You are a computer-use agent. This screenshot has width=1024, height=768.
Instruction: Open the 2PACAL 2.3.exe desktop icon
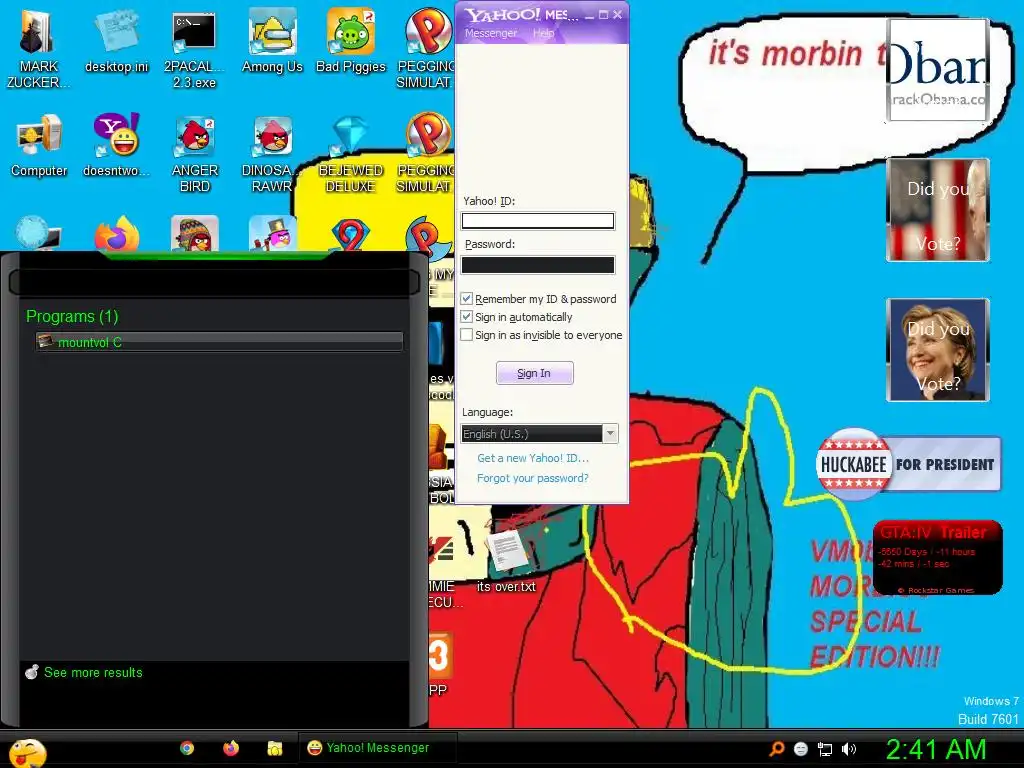[x=194, y=47]
